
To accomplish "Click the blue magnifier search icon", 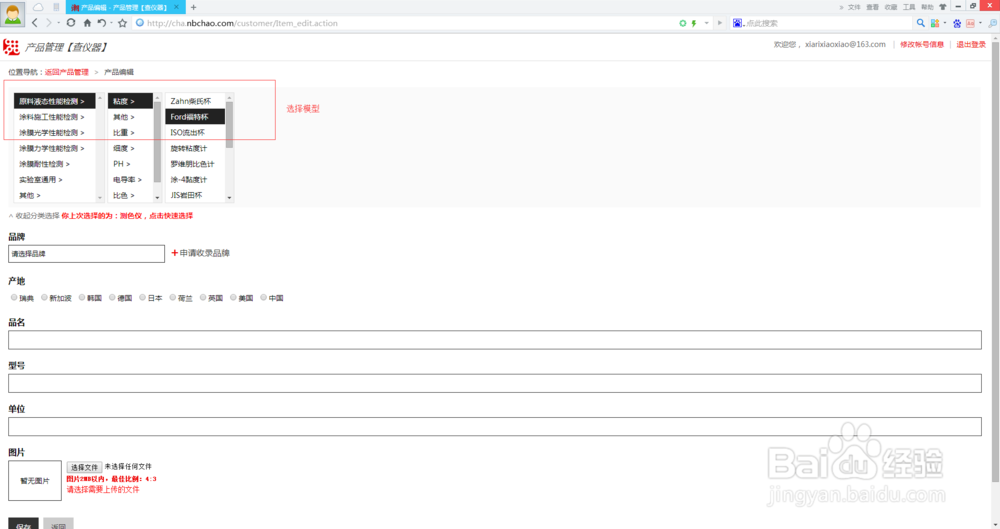I will (x=920, y=23).
